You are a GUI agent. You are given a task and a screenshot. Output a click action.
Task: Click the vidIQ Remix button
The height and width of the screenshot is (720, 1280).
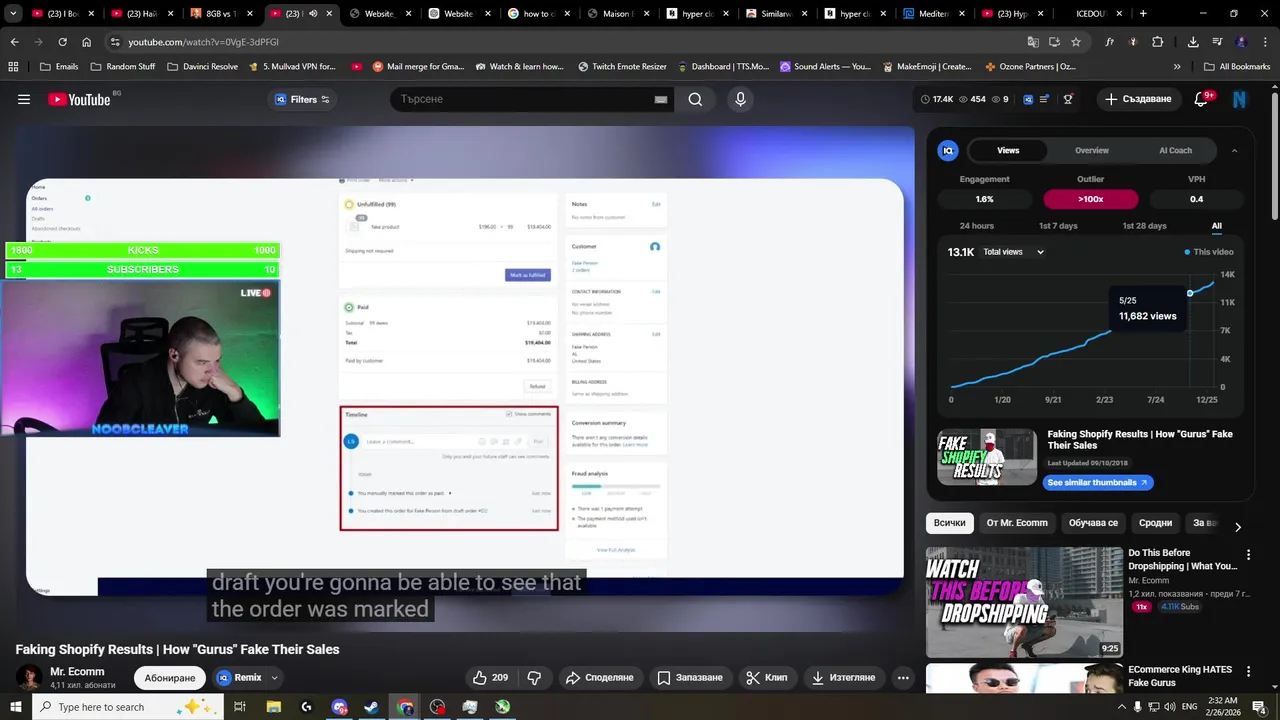click(x=240, y=678)
